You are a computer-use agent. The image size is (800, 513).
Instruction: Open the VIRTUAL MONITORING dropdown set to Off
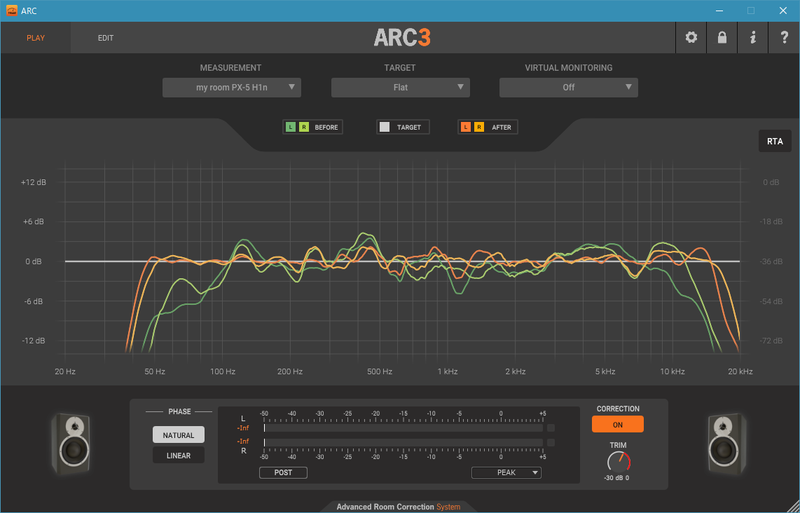tap(568, 87)
